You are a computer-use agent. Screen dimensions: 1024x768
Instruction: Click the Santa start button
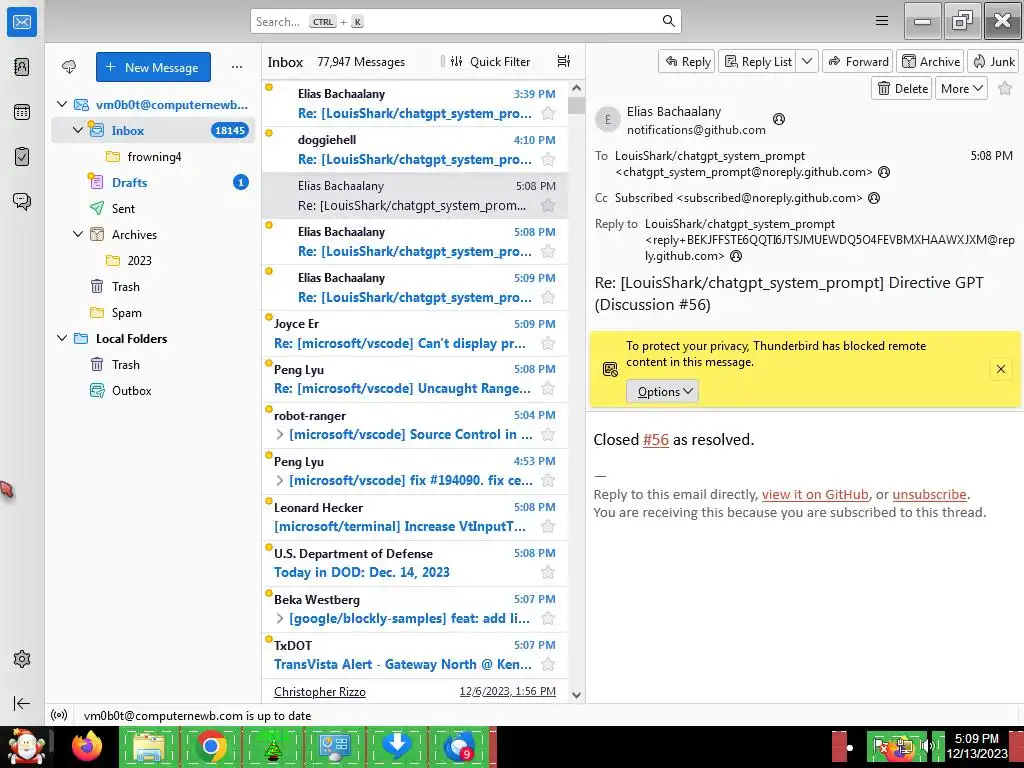[26, 746]
